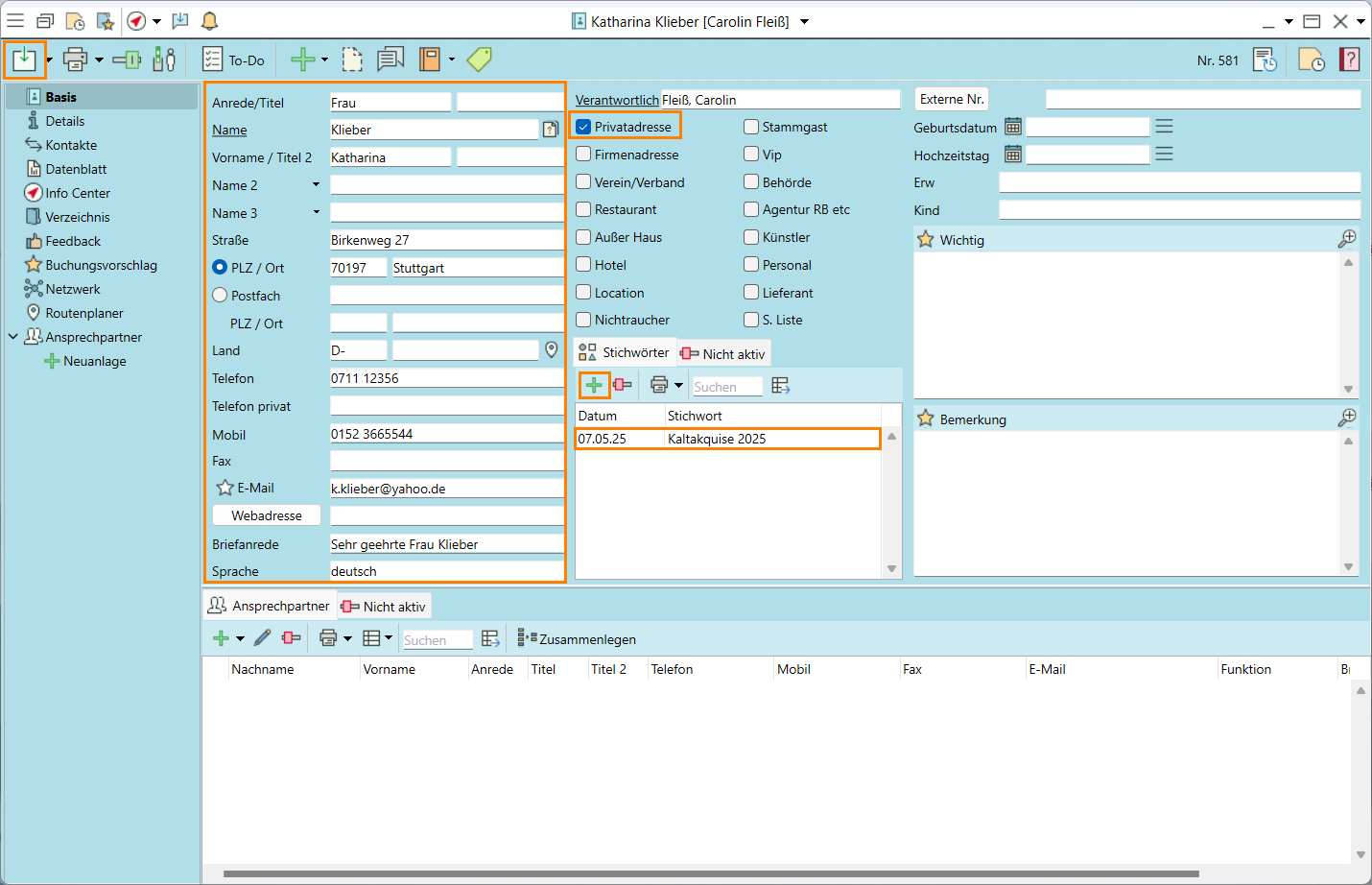Click the Zusammenlegen button

click(578, 639)
